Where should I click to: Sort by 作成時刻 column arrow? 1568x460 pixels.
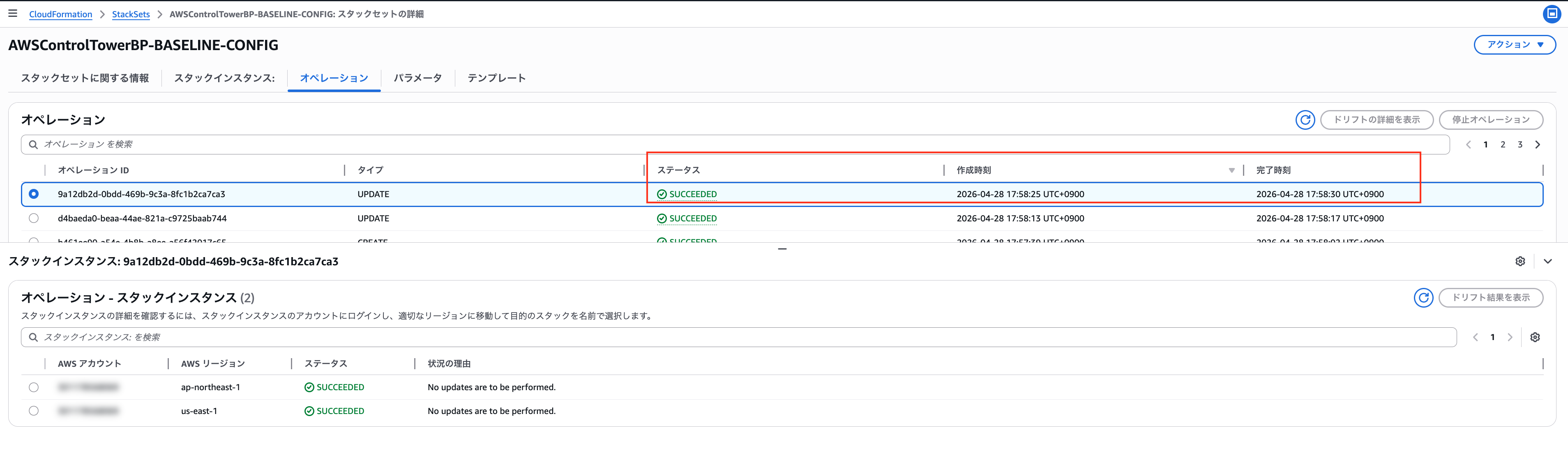click(1231, 170)
